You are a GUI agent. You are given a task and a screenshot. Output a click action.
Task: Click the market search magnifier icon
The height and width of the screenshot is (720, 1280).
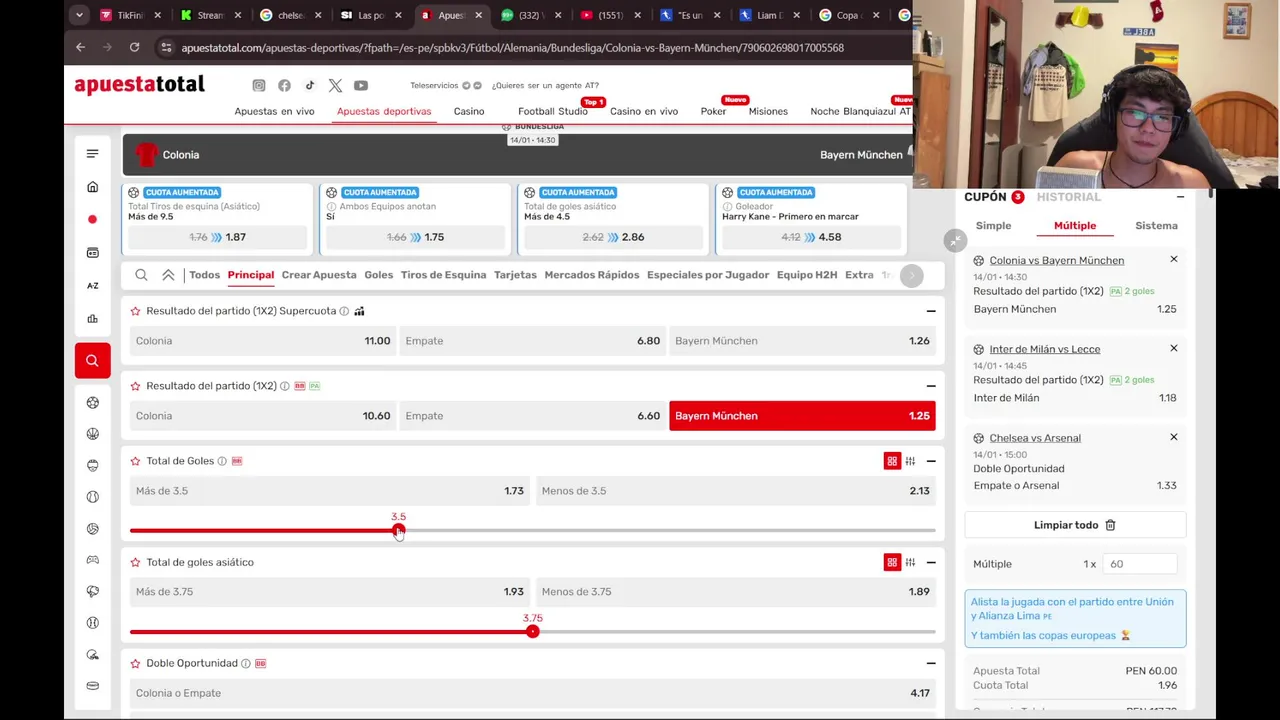click(141, 275)
